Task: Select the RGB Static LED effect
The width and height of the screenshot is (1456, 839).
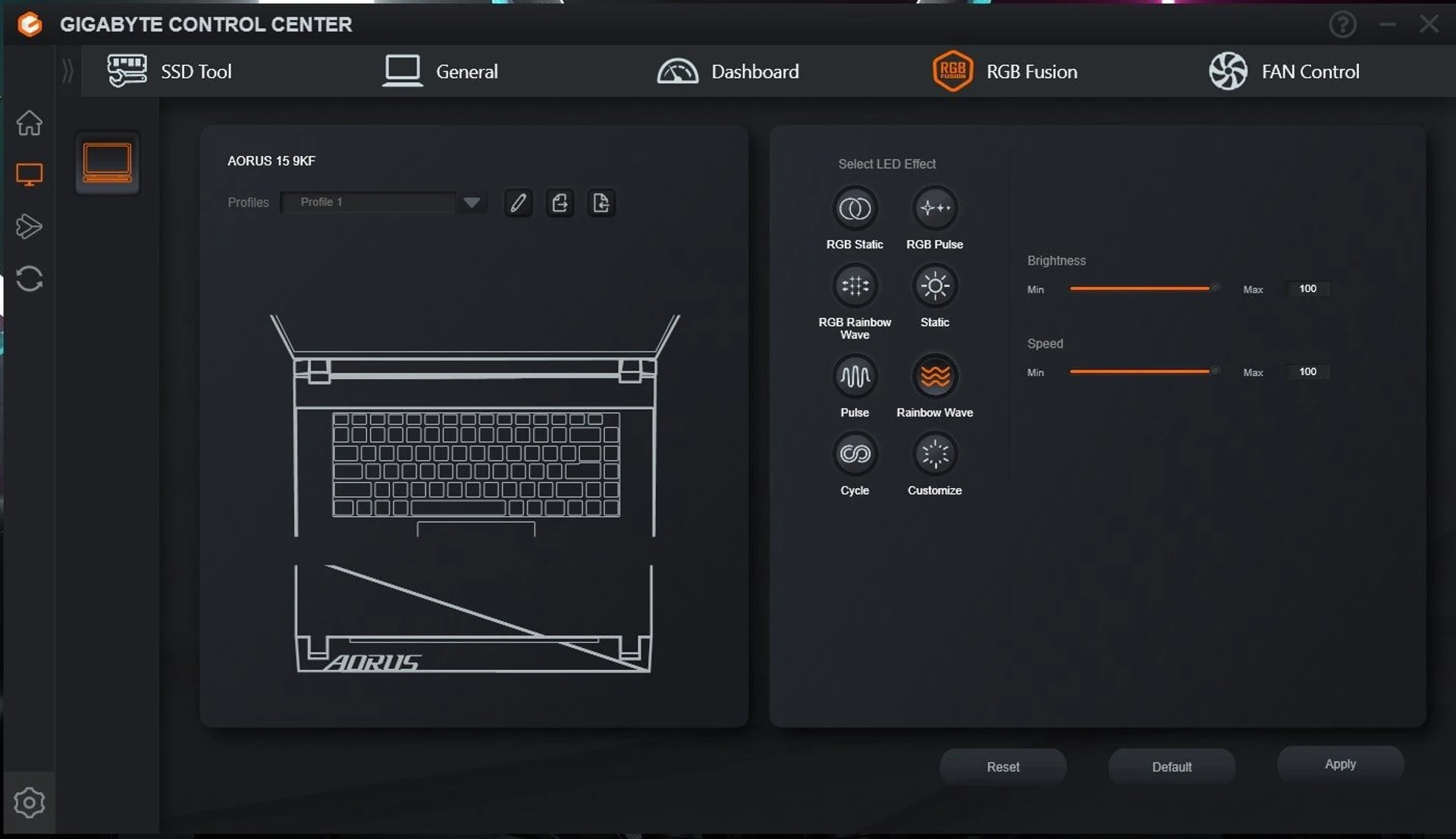Action: click(855, 208)
